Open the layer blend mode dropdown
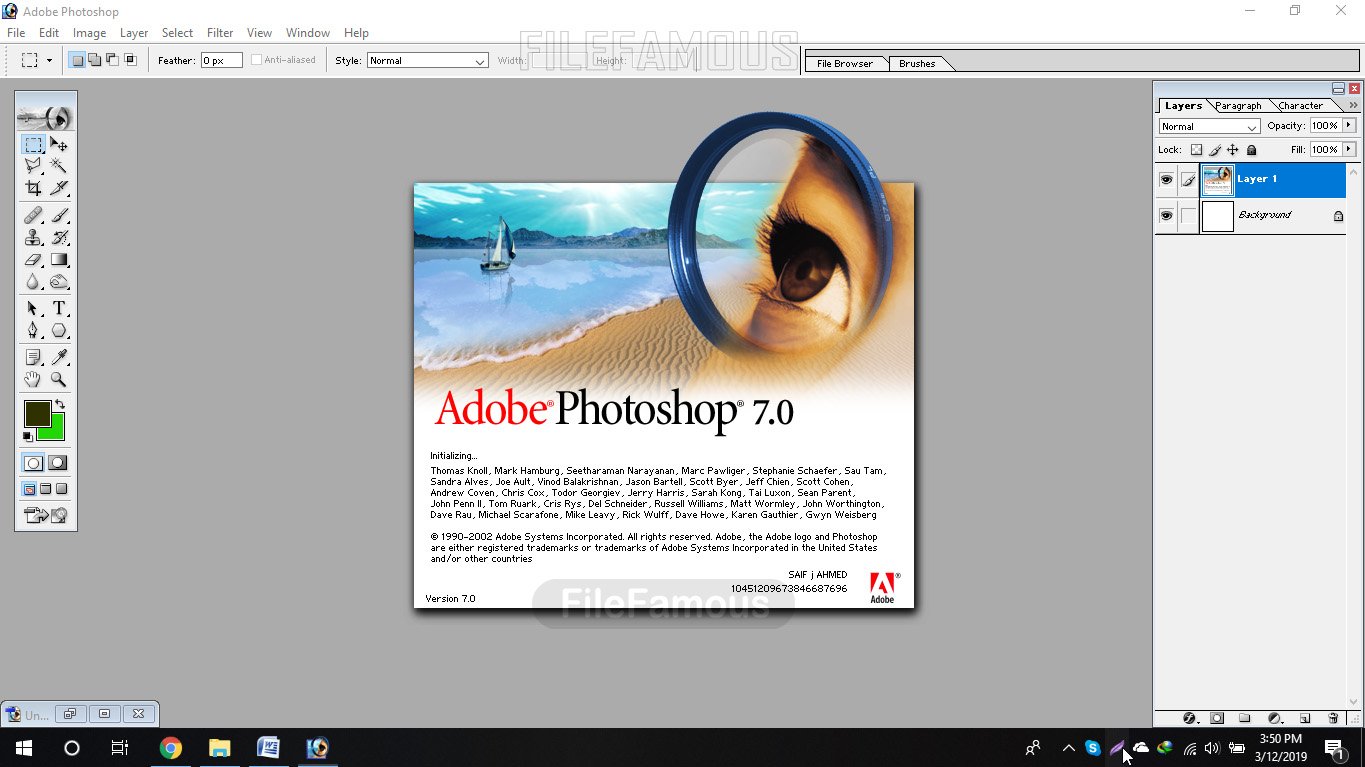 [1210, 127]
